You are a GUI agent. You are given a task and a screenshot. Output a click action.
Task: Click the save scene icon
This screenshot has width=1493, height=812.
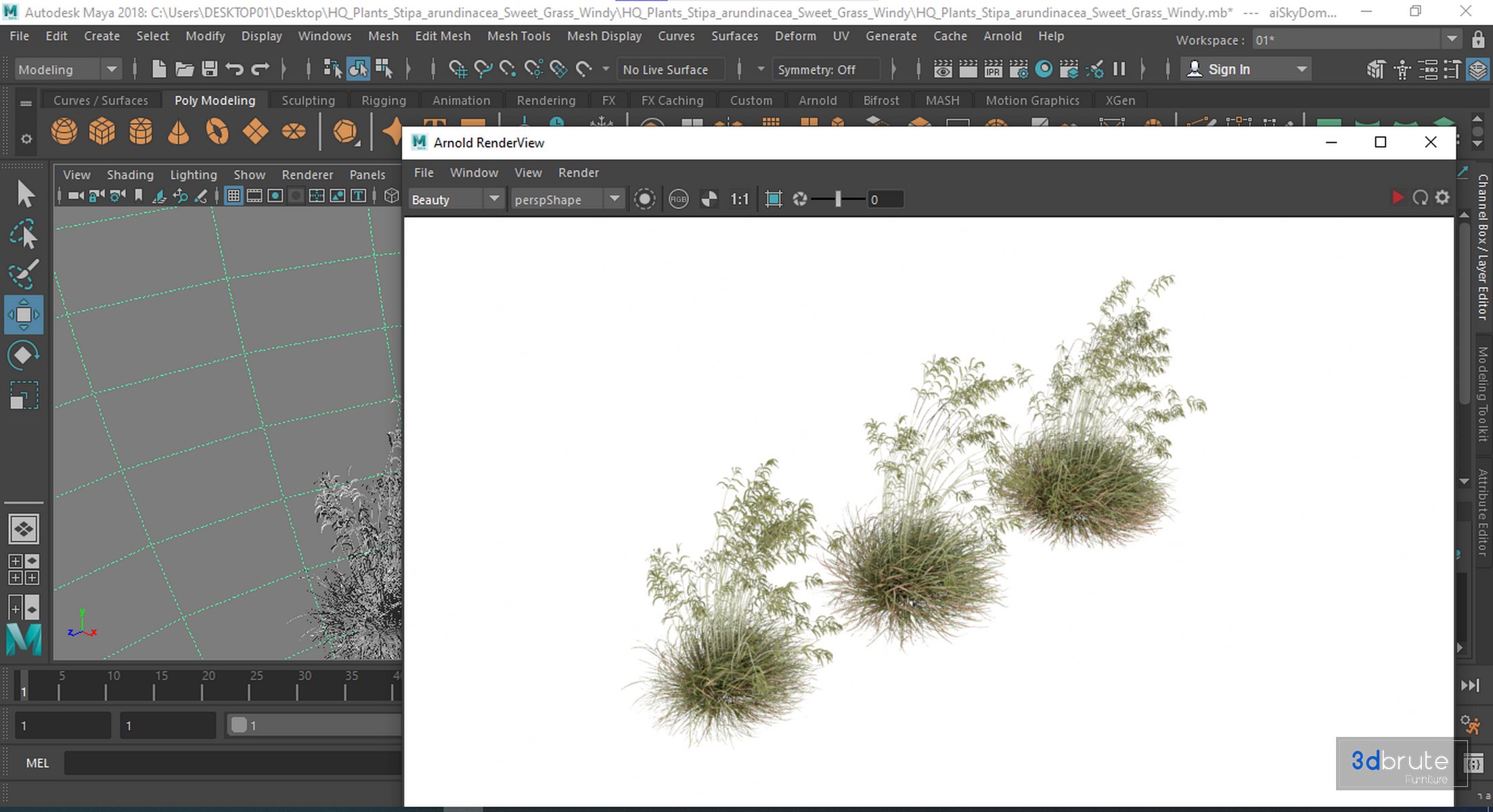(210, 69)
